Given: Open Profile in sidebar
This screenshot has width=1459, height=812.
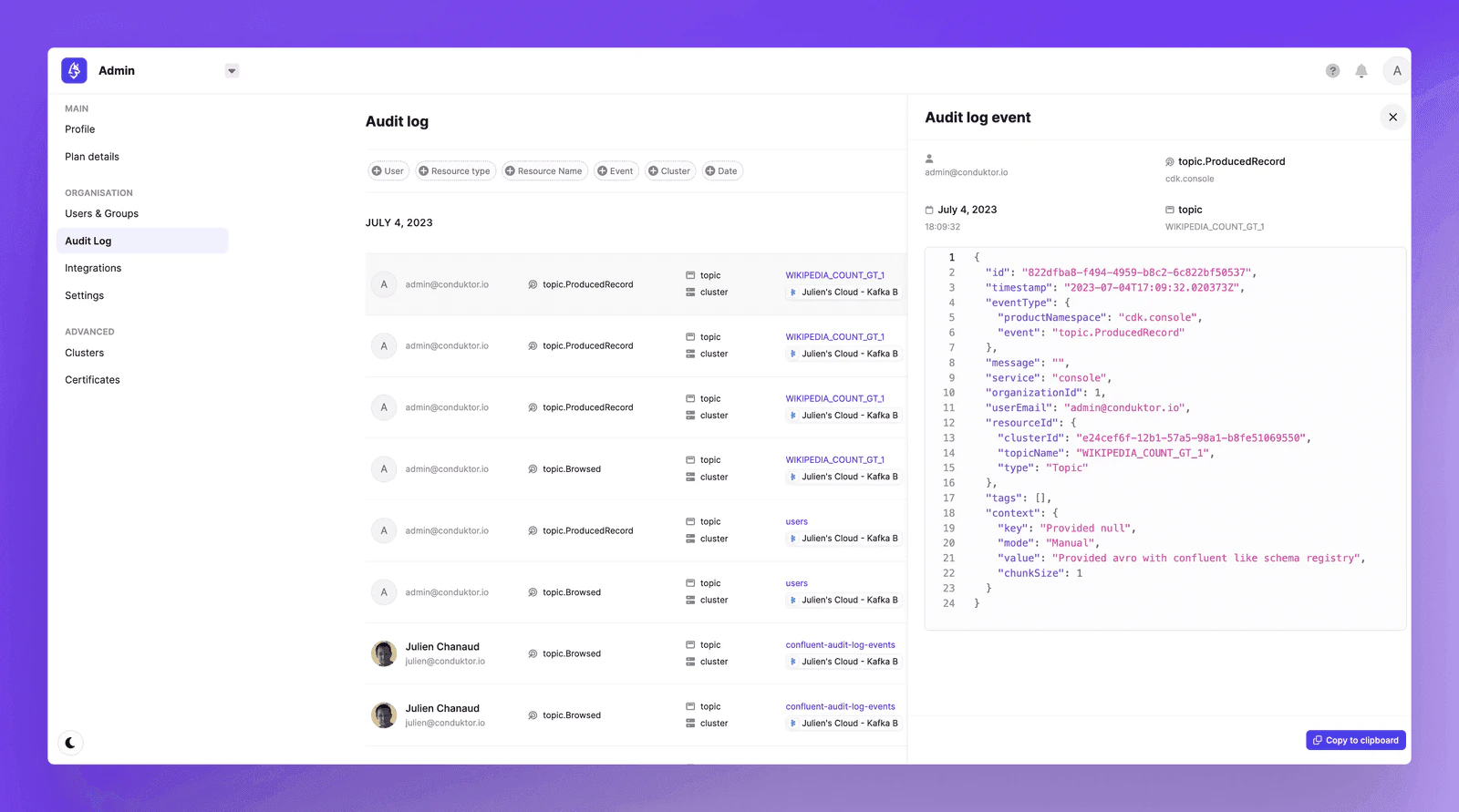Looking at the screenshot, I should pyautogui.click(x=79, y=129).
